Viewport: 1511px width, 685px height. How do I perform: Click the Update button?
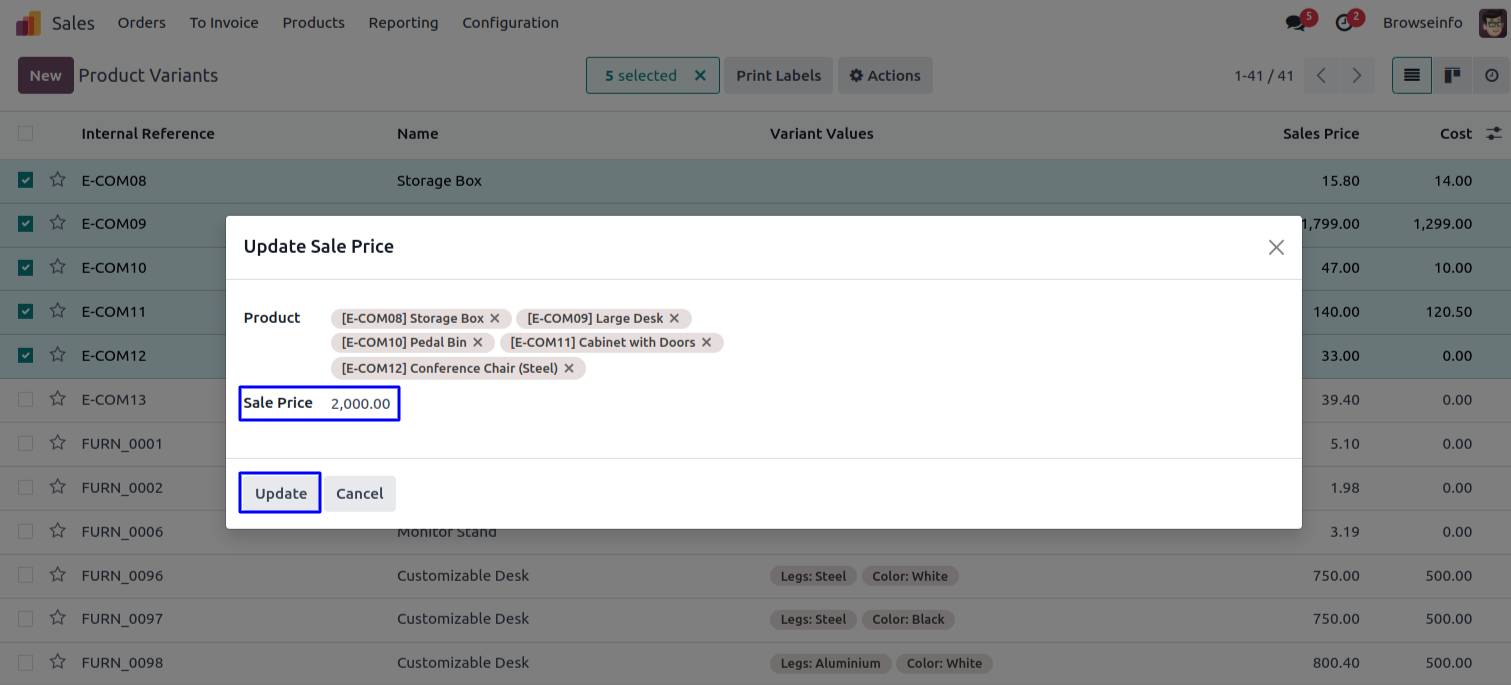(280, 493)
